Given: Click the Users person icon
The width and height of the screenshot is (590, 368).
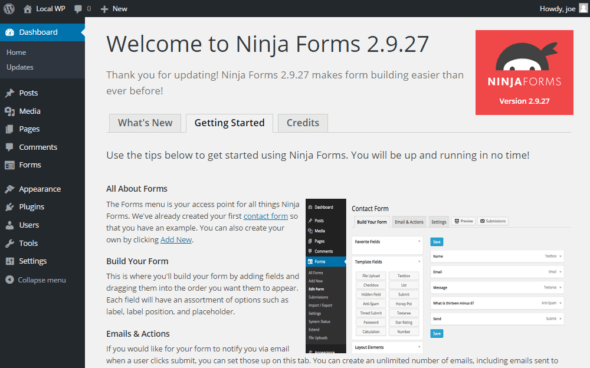Looking at the screenshot, I should pyautogui.click(x=10, y=225).
